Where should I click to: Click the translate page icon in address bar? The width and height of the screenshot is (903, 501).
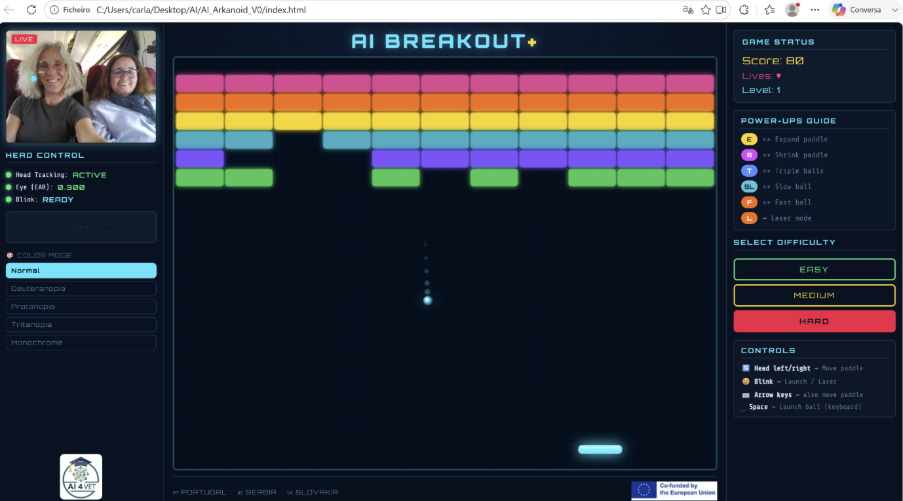pyautogui.click(x=688, y=10)
